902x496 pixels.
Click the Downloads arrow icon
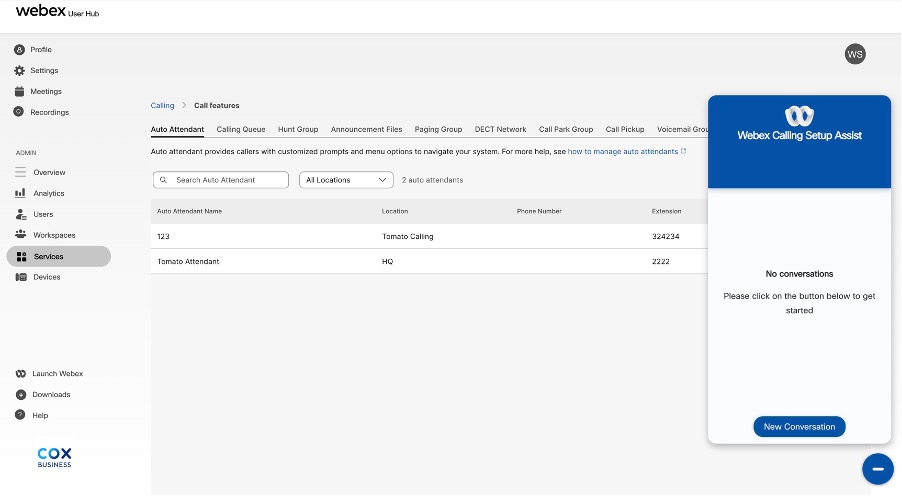coord(21,394)
